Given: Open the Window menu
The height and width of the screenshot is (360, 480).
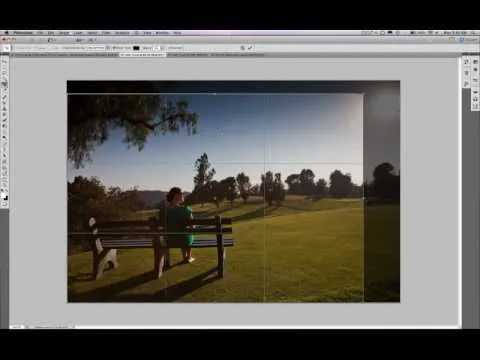Looking at the screenshot, I should coord(162,33).
